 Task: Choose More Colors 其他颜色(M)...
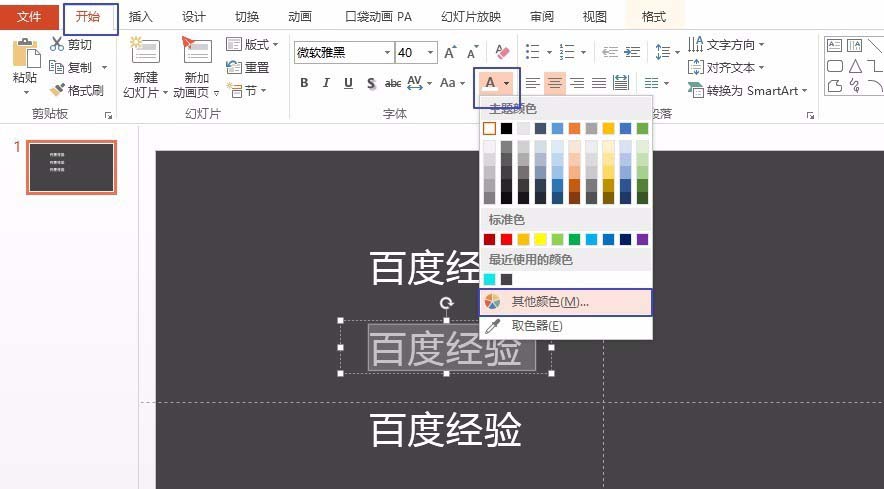565,302
